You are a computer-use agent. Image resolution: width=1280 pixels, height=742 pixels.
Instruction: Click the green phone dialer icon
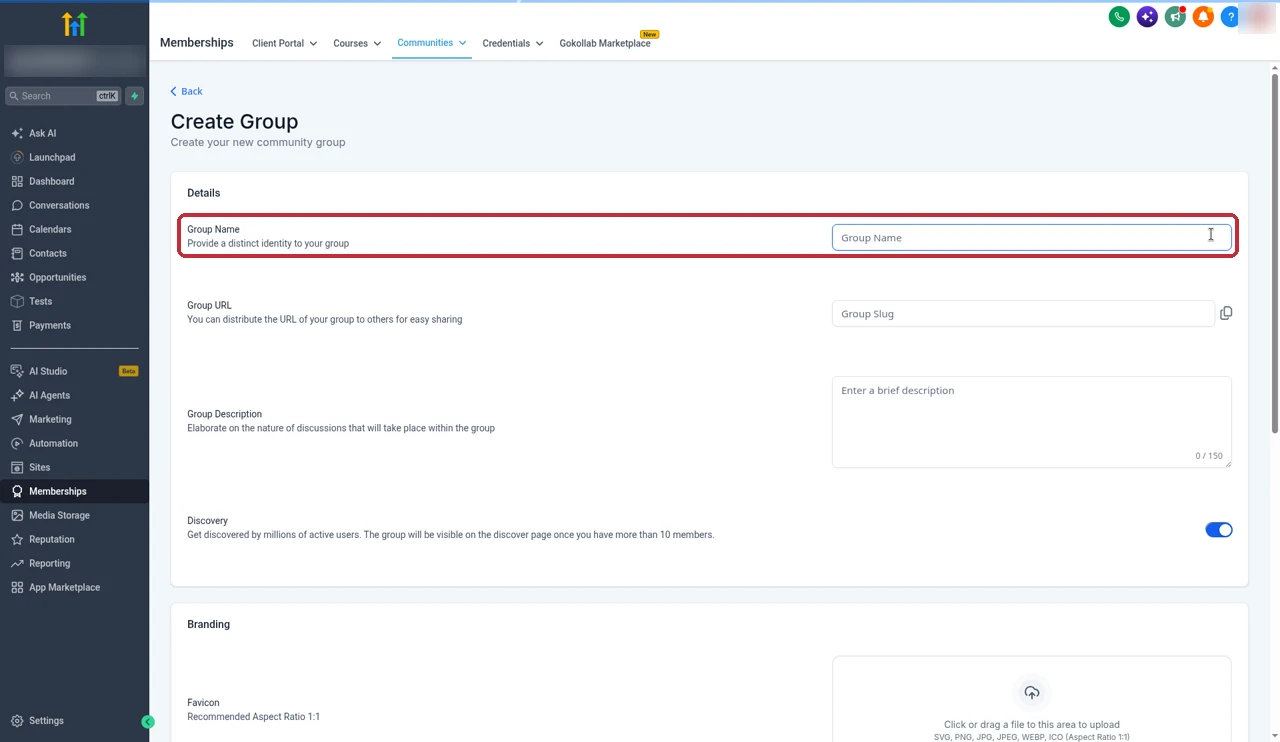(x=1119, y=17)
